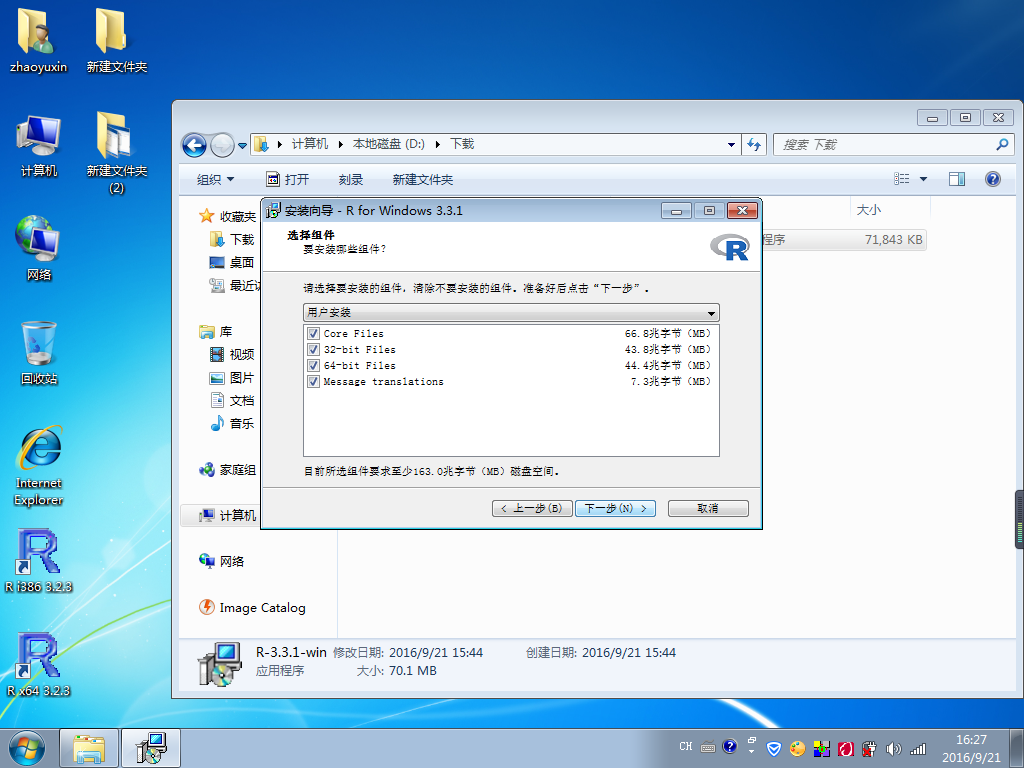Click 计算机 in the address breadcrumb

tap(310, 144)
